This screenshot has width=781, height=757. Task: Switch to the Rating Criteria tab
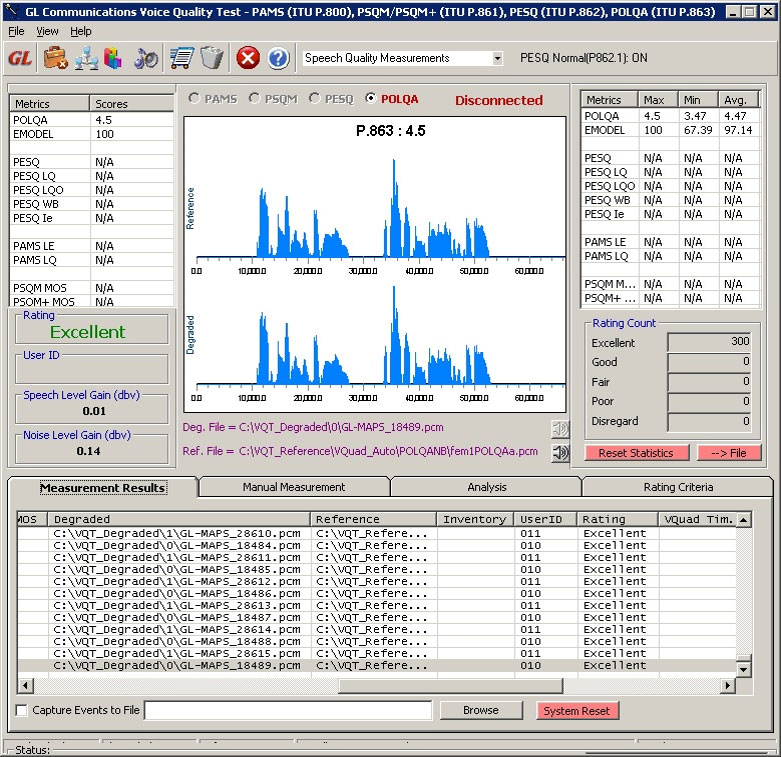tap(678, 487)
